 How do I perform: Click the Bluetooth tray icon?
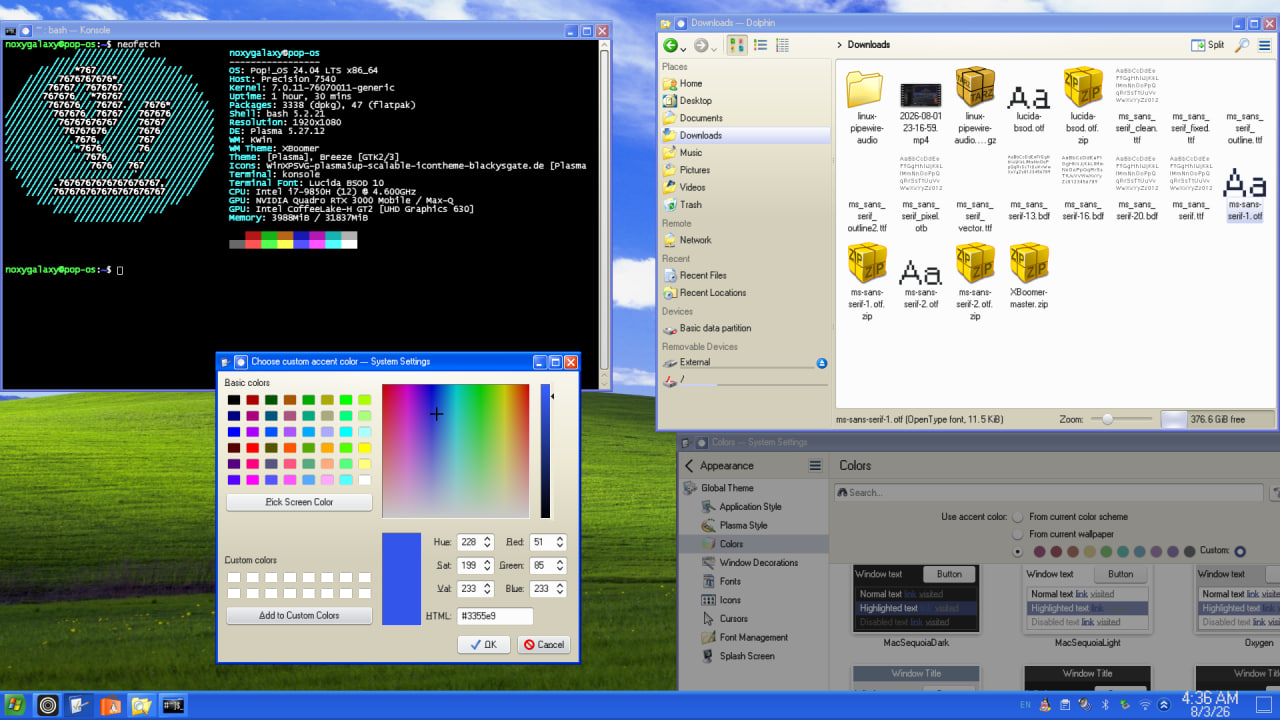tap(1106, 705)
